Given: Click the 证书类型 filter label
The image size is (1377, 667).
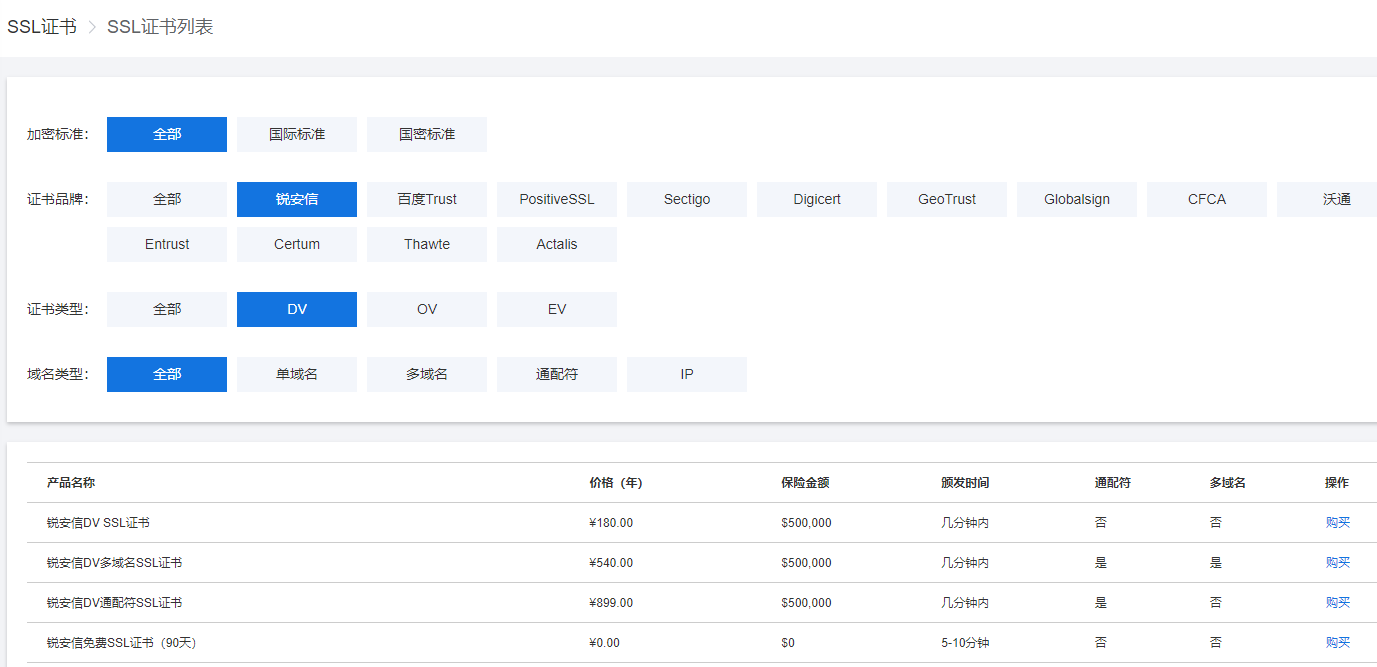Looking at the screenshot, I should pos(57,309).
